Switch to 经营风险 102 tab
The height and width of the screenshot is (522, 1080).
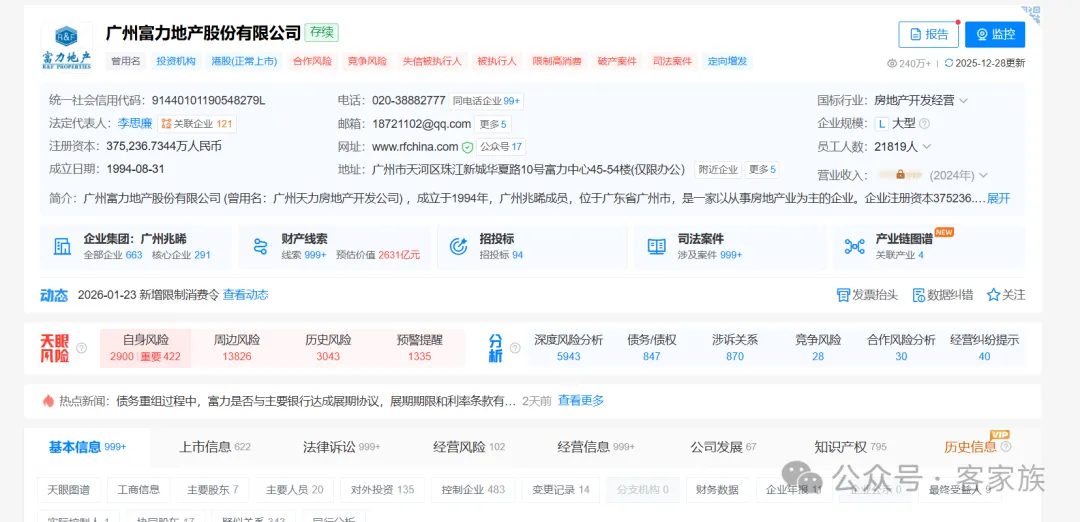pyautogui.click(x=469, y=447)
